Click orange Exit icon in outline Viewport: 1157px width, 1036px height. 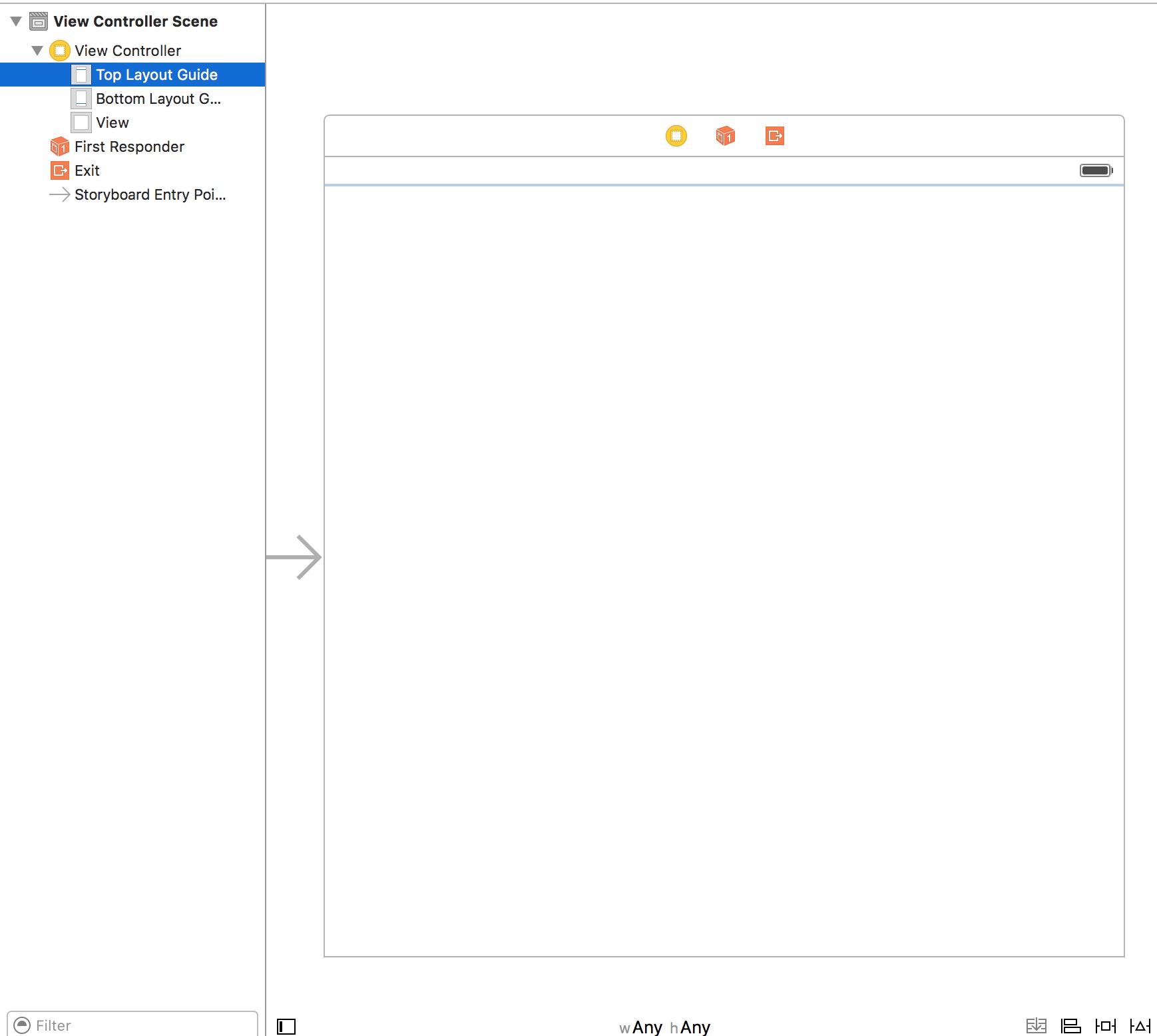[x=60, y=170]
